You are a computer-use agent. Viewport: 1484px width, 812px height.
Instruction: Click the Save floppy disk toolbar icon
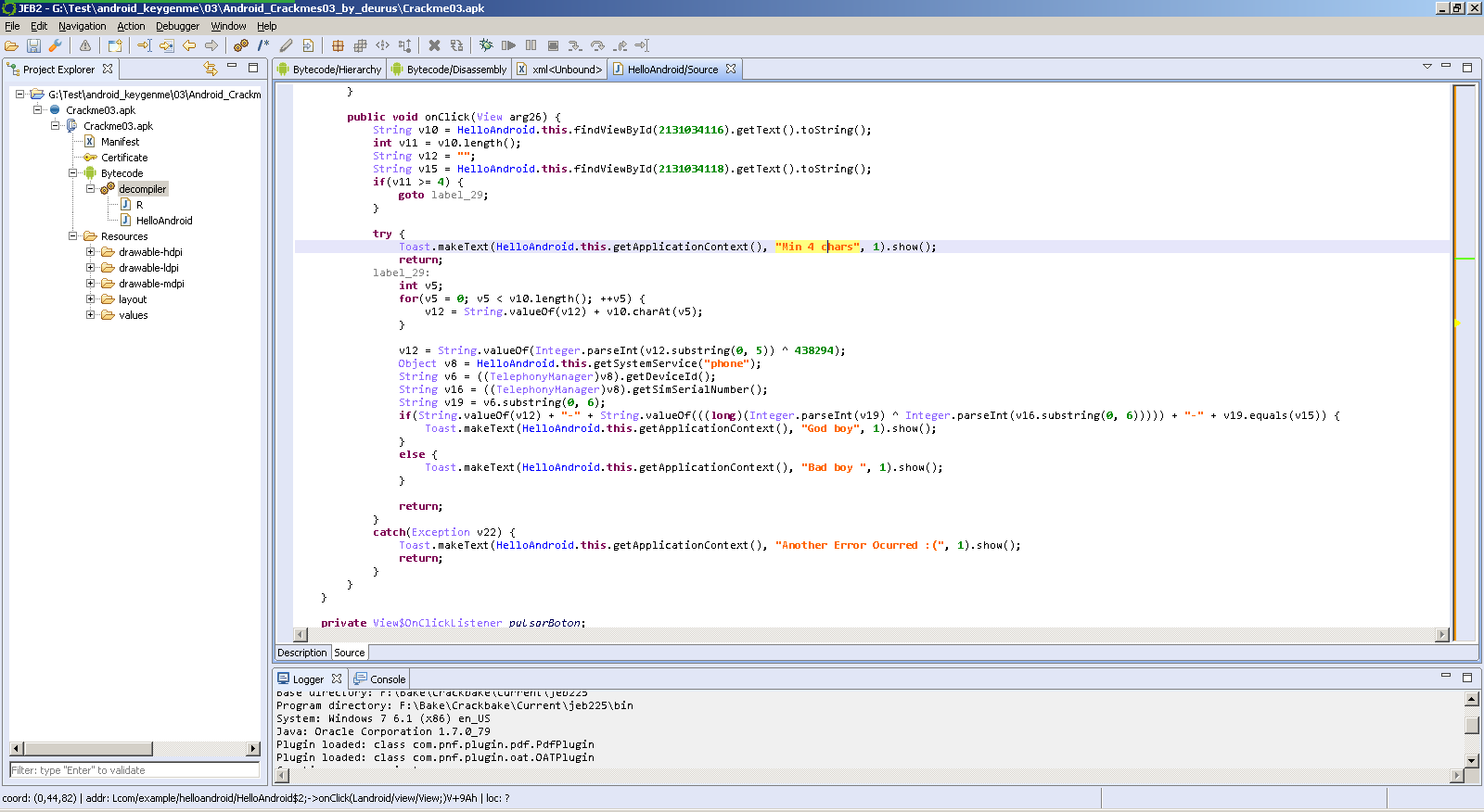click(33, 45)
